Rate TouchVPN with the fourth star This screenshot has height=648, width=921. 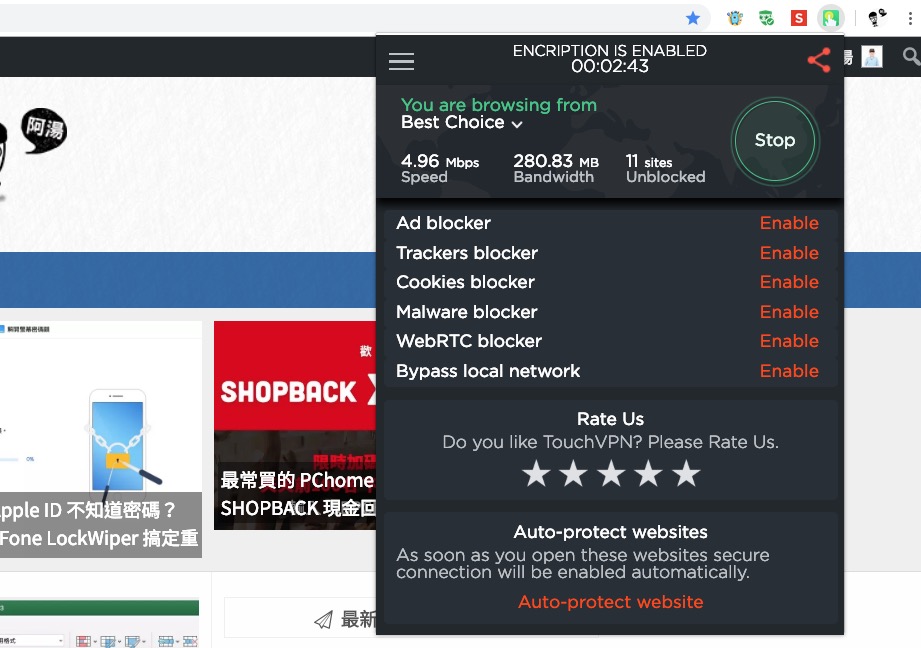click(648, 473)
